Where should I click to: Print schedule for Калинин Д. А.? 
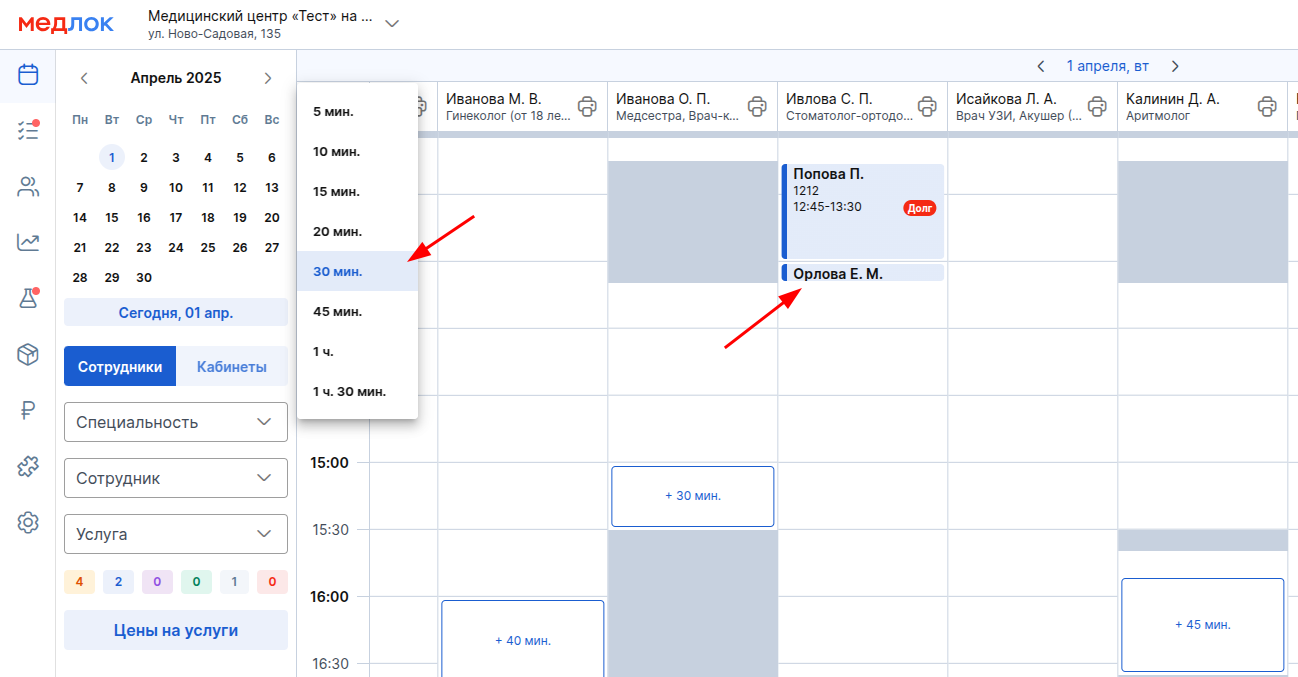(1268, 105)
